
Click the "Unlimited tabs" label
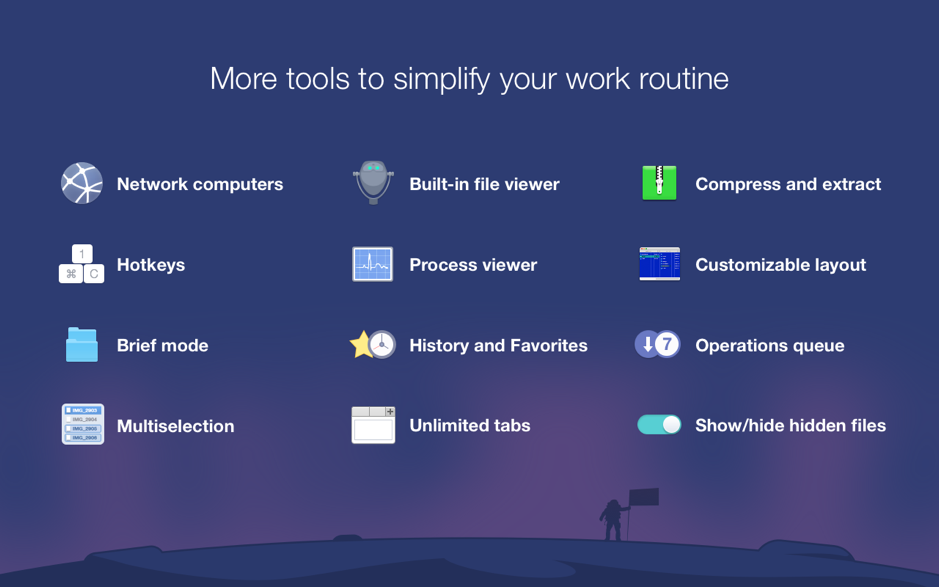tap(470, 425)
